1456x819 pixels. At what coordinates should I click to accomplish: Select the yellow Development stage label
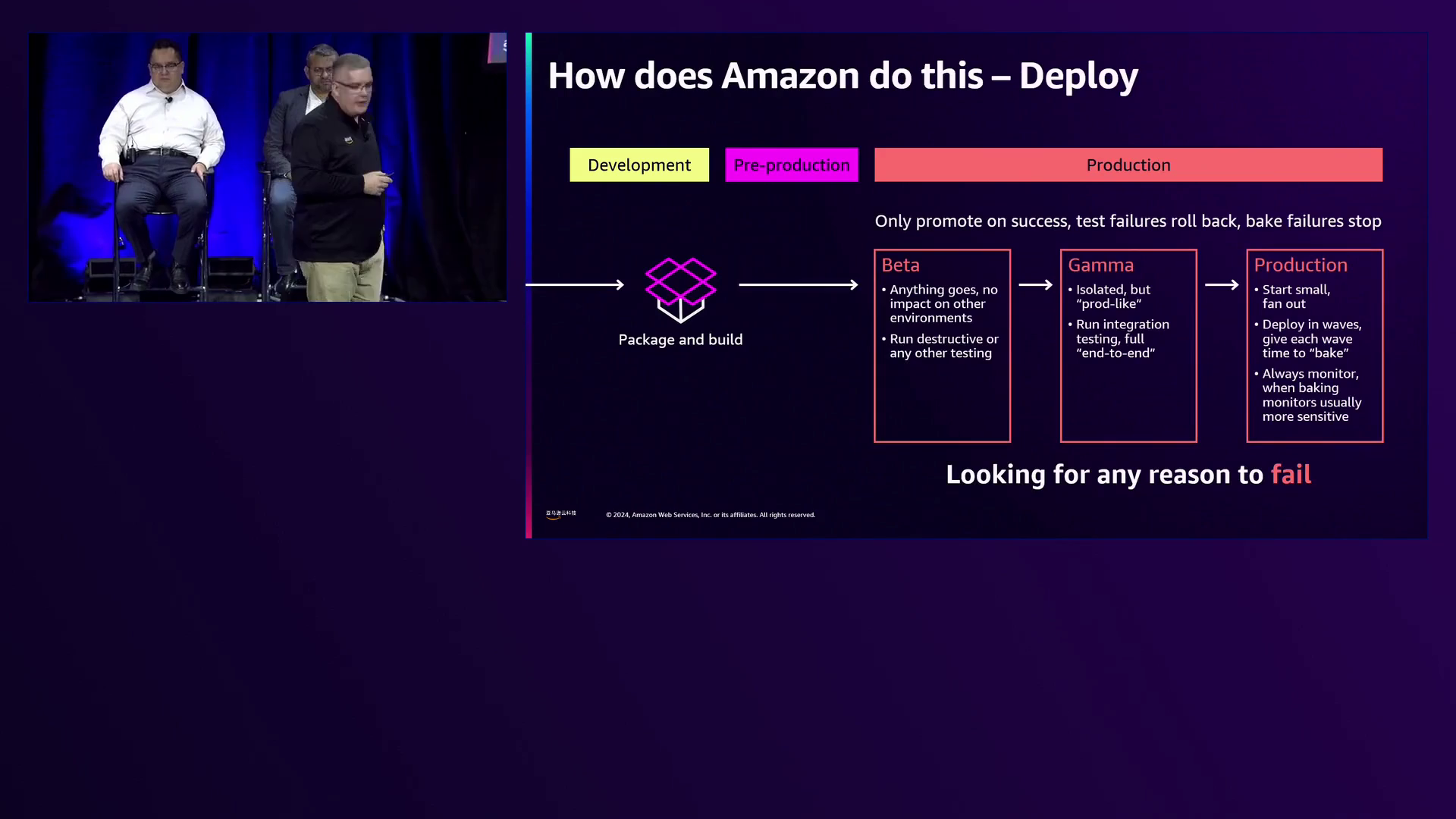[639, 165]
